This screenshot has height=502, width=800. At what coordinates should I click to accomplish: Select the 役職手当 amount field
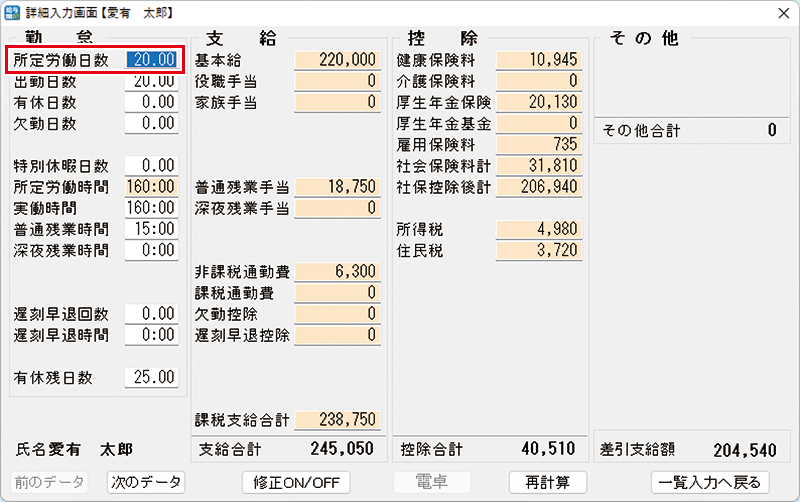(337, 81)
